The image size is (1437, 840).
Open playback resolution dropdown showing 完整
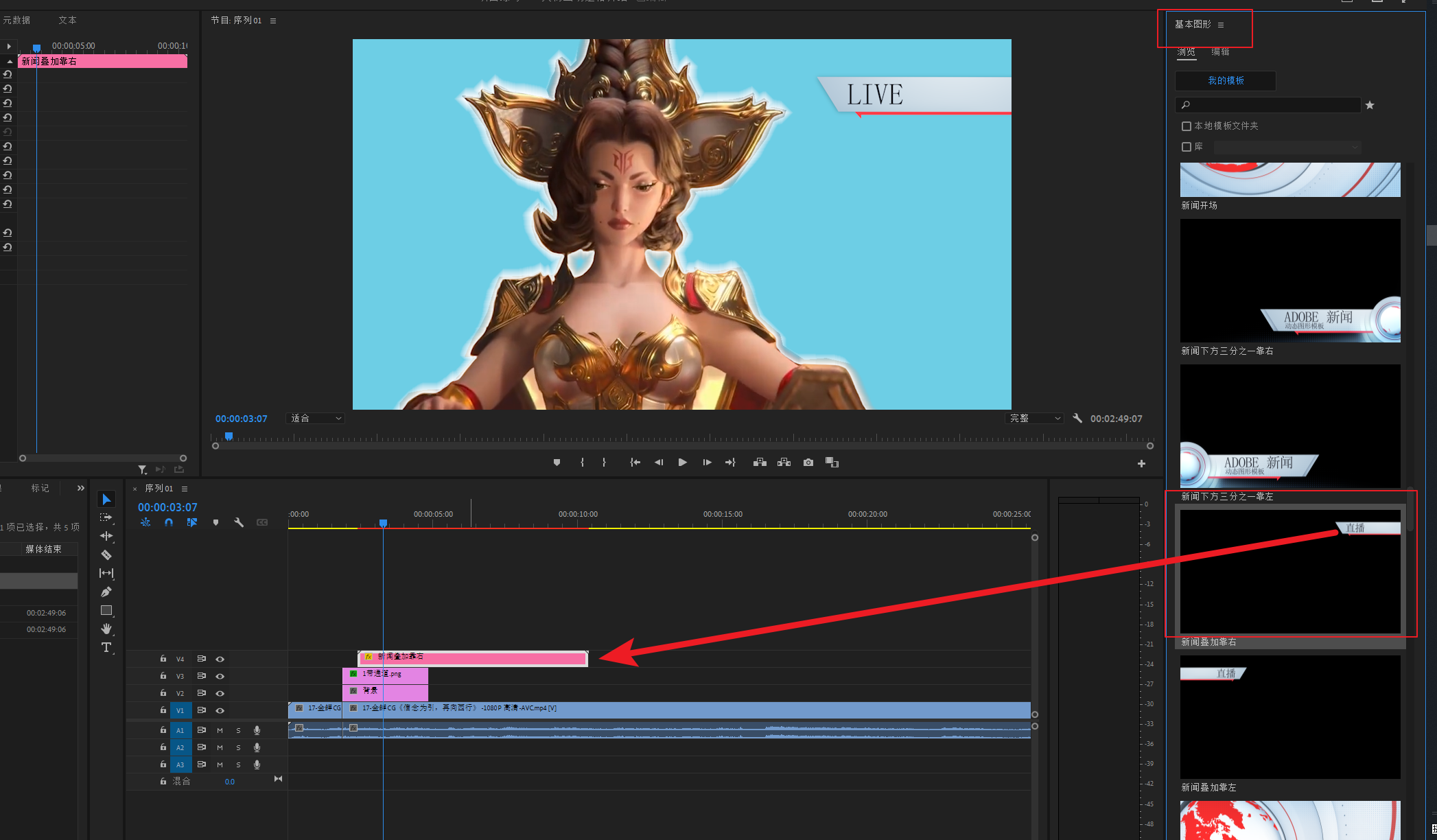1034,419
